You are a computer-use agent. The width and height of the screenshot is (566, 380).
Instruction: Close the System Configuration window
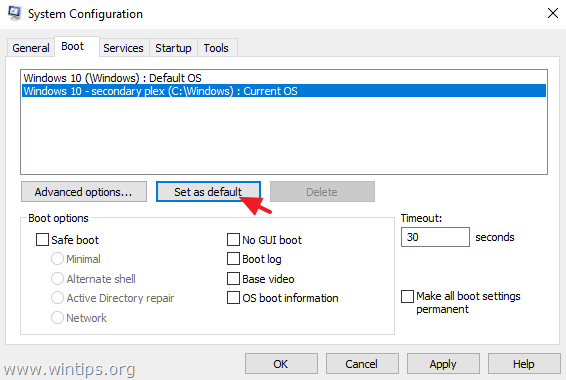553,13
